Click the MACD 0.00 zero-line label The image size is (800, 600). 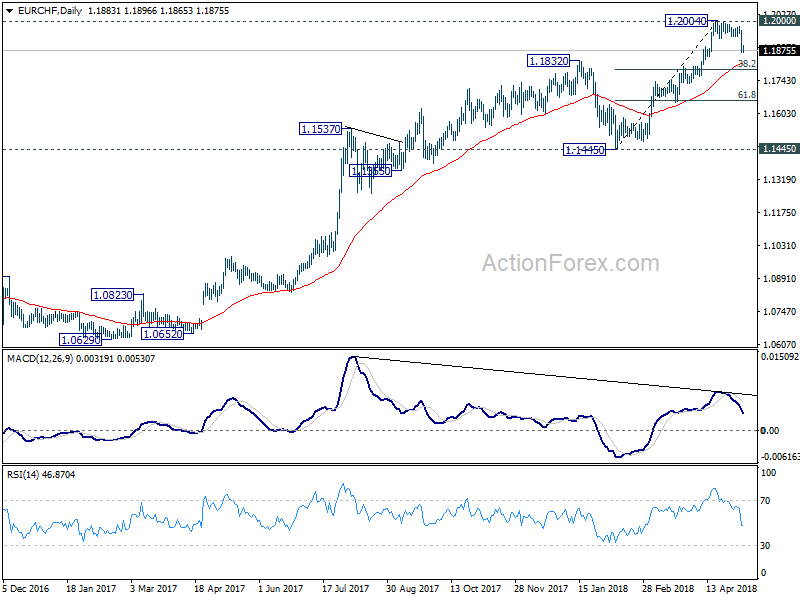[770, 431]
